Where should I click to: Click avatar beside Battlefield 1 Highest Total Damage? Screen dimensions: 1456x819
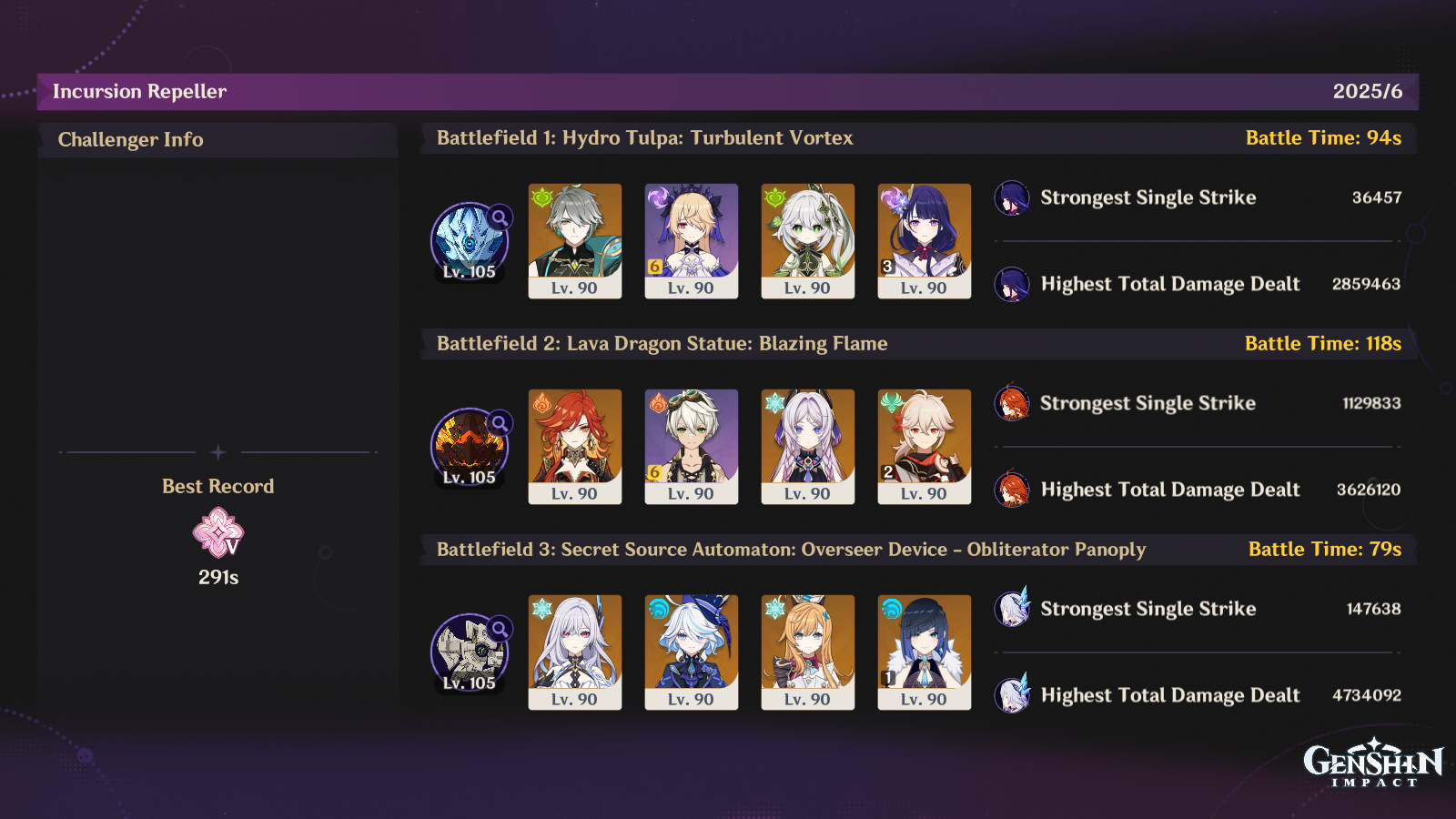click(x=1012, y=284)
